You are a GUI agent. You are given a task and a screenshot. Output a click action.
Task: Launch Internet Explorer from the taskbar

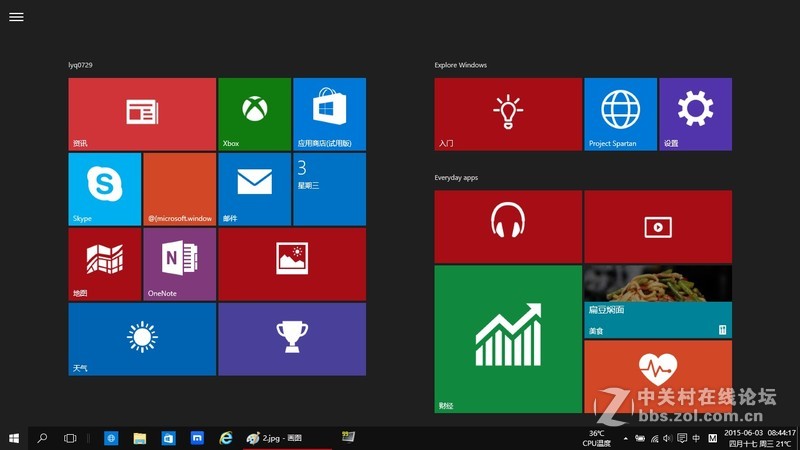(x=226, y=438)
